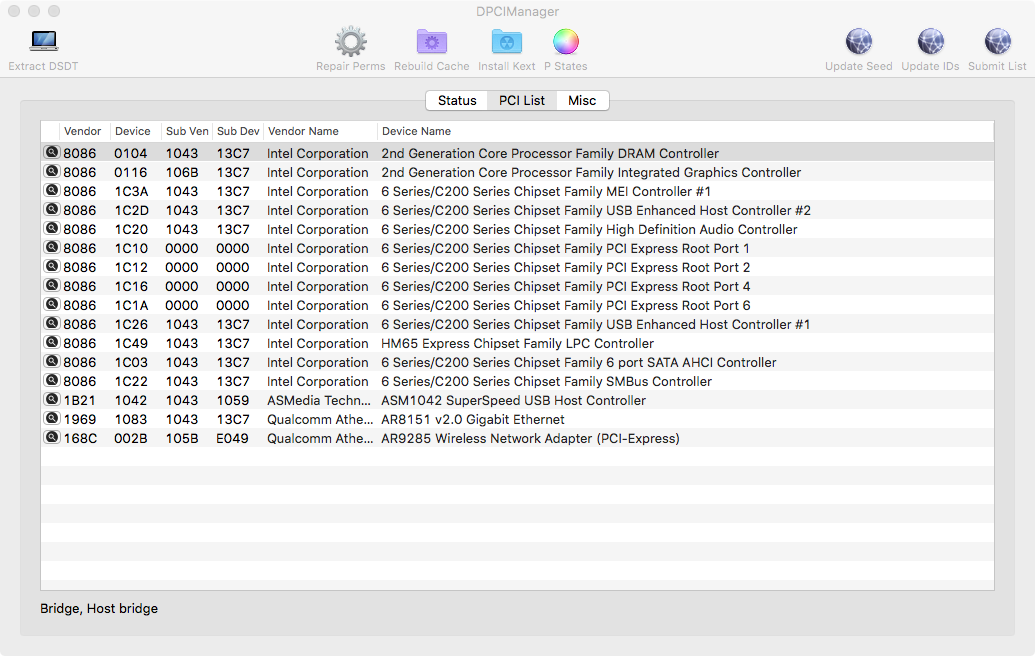Click the Sub Dev column header
Image resolution: width=1035 pixels, height=656 pixels.
(x=238, y=131)
